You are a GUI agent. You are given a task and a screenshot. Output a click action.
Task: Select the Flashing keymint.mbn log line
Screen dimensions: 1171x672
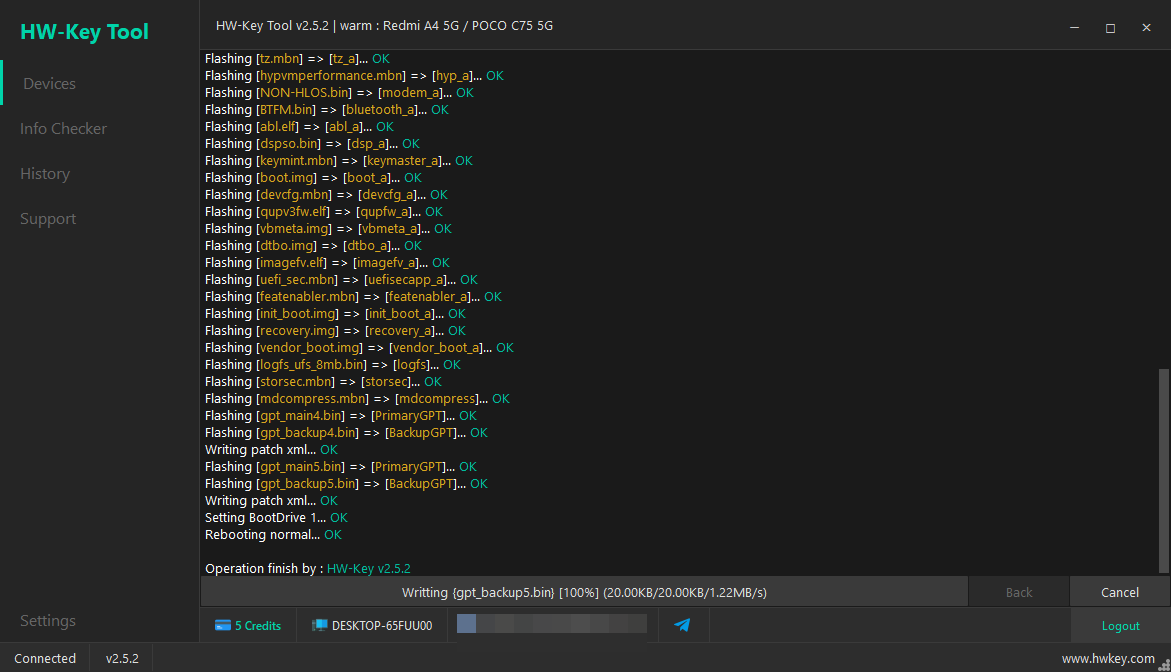pyautogui.click(x=338, y=161)
